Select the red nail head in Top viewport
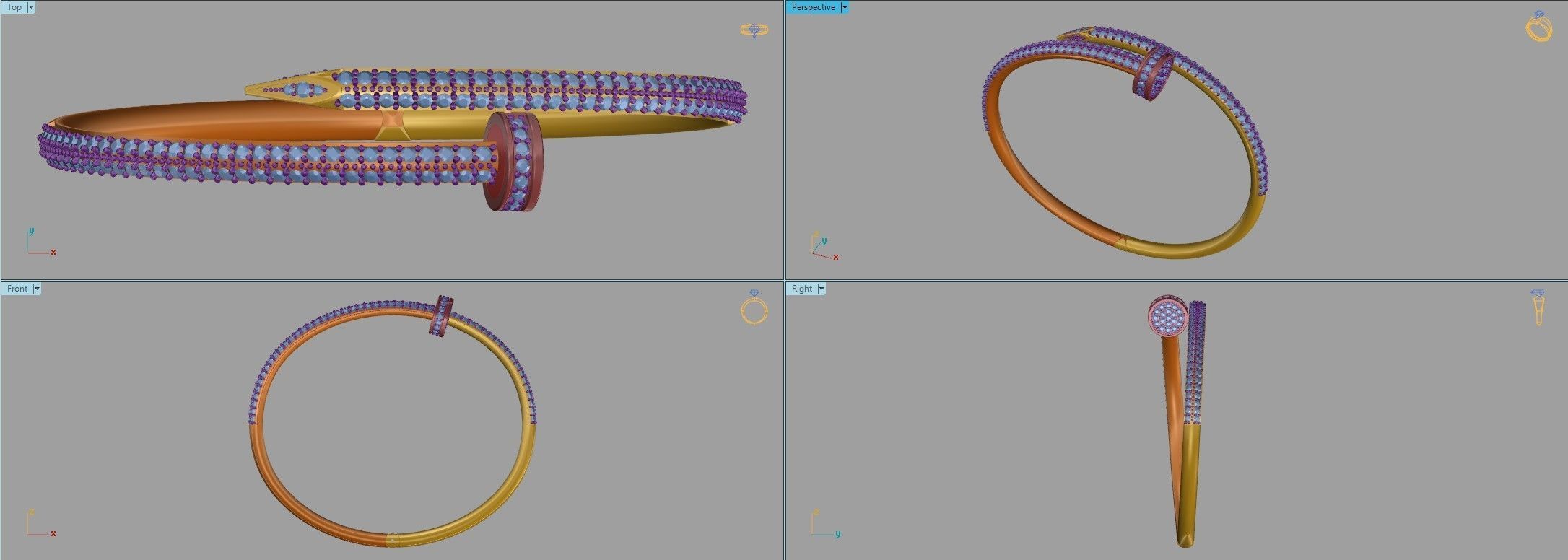 point(514,162)
